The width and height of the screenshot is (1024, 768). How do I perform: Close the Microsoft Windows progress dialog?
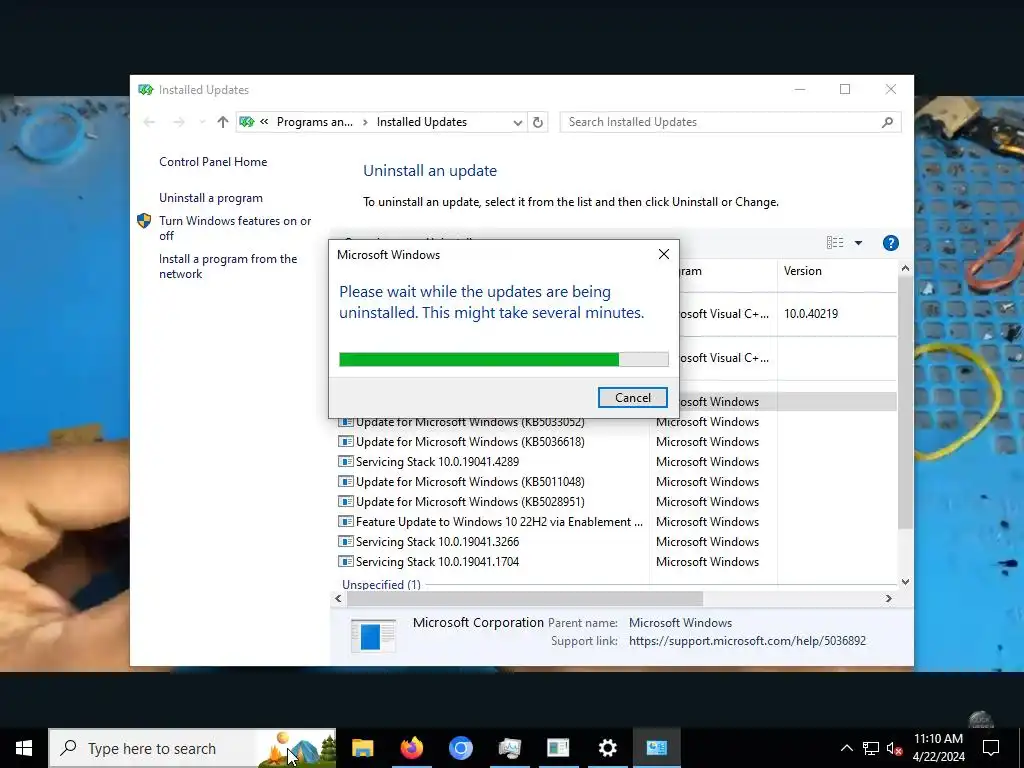point(664,254)
